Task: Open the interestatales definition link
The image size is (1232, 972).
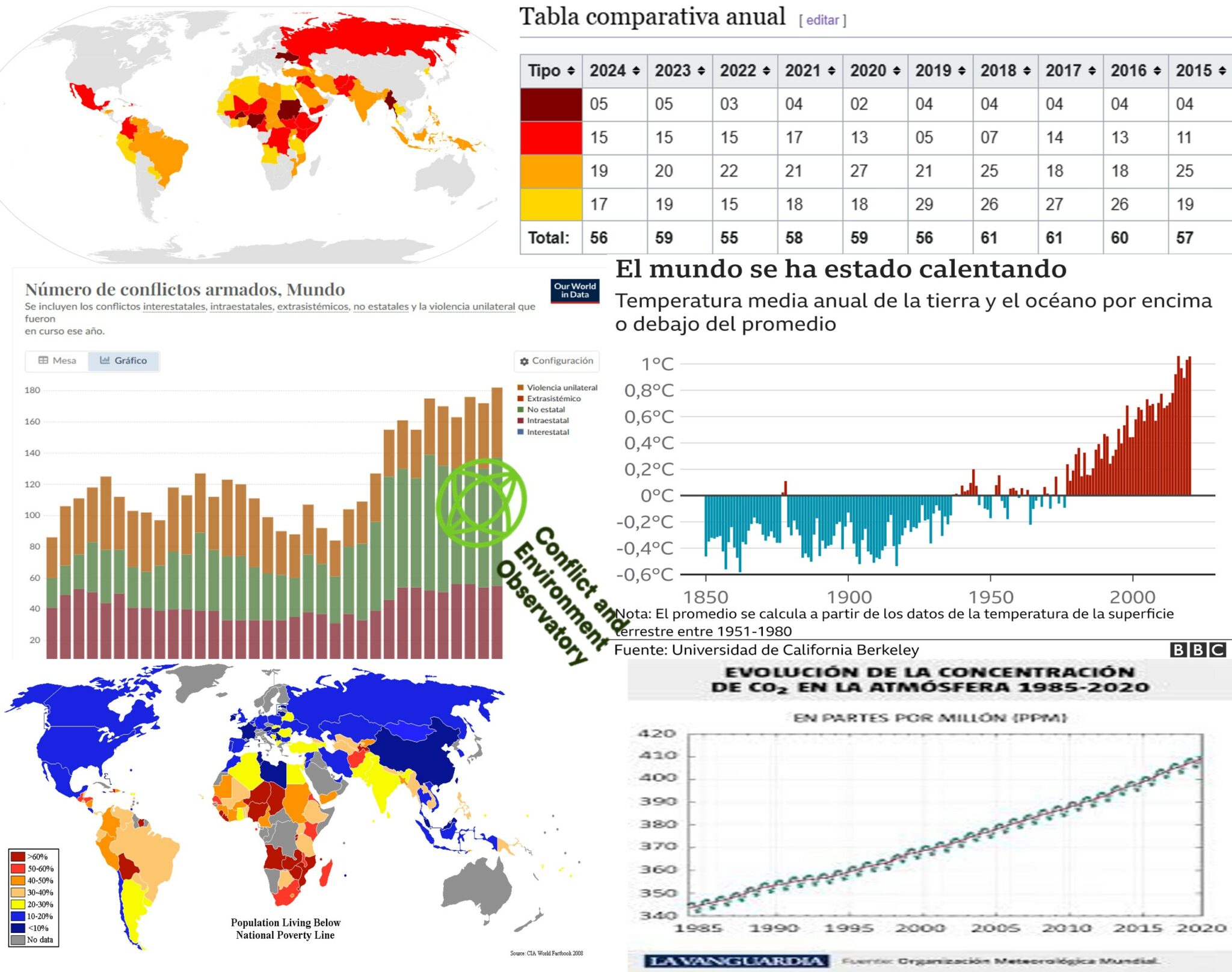Action: coord(174,307)
